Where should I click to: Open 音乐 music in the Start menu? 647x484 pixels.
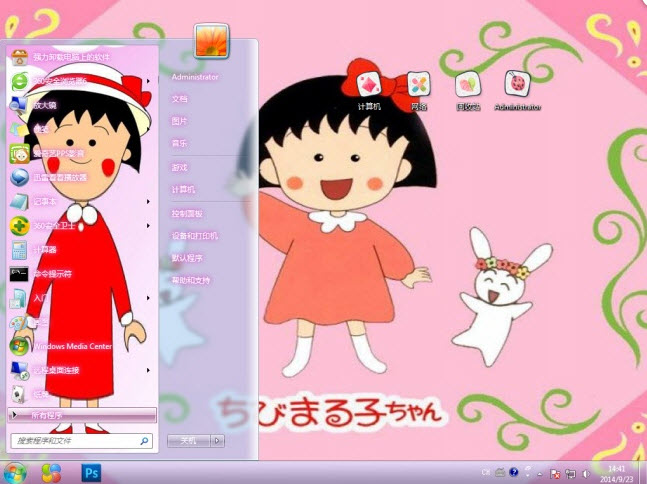tap(179, 143)
